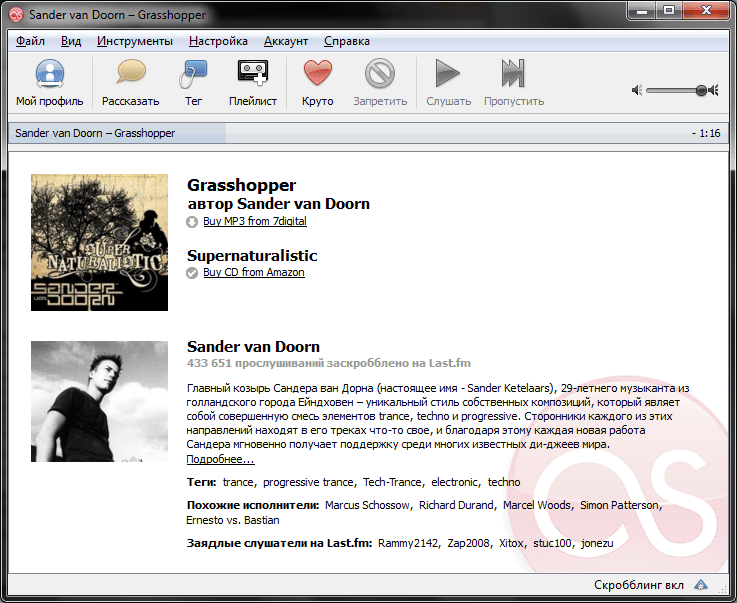Click the Скробблинг вкл status text
The image size is (737, 603).
639,585
